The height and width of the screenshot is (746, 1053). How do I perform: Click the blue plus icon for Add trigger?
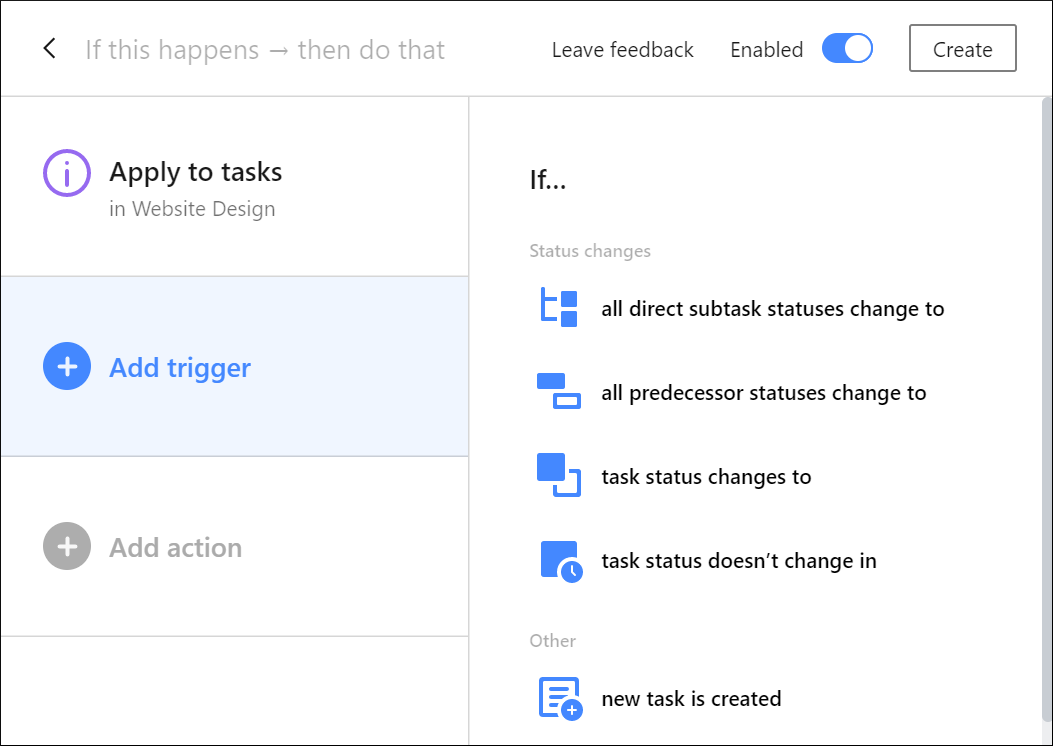67,366
